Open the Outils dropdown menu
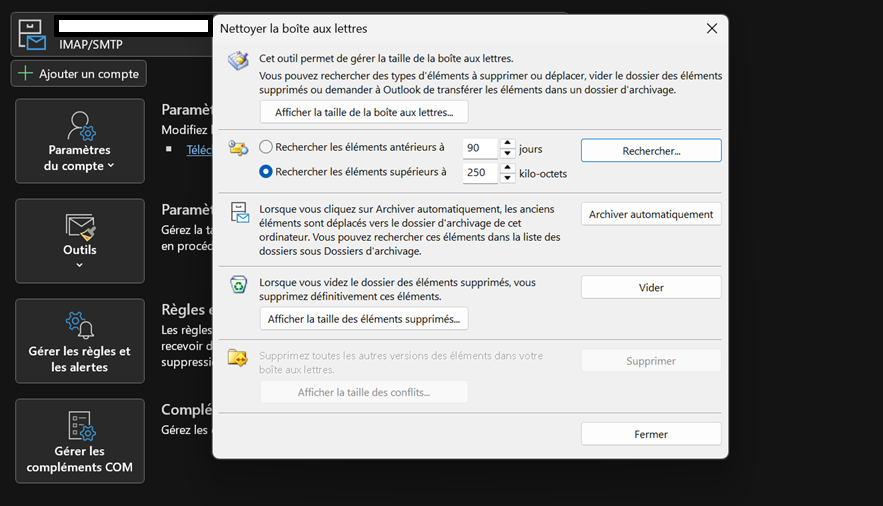The image size is (883, 506). coord(80,241)
